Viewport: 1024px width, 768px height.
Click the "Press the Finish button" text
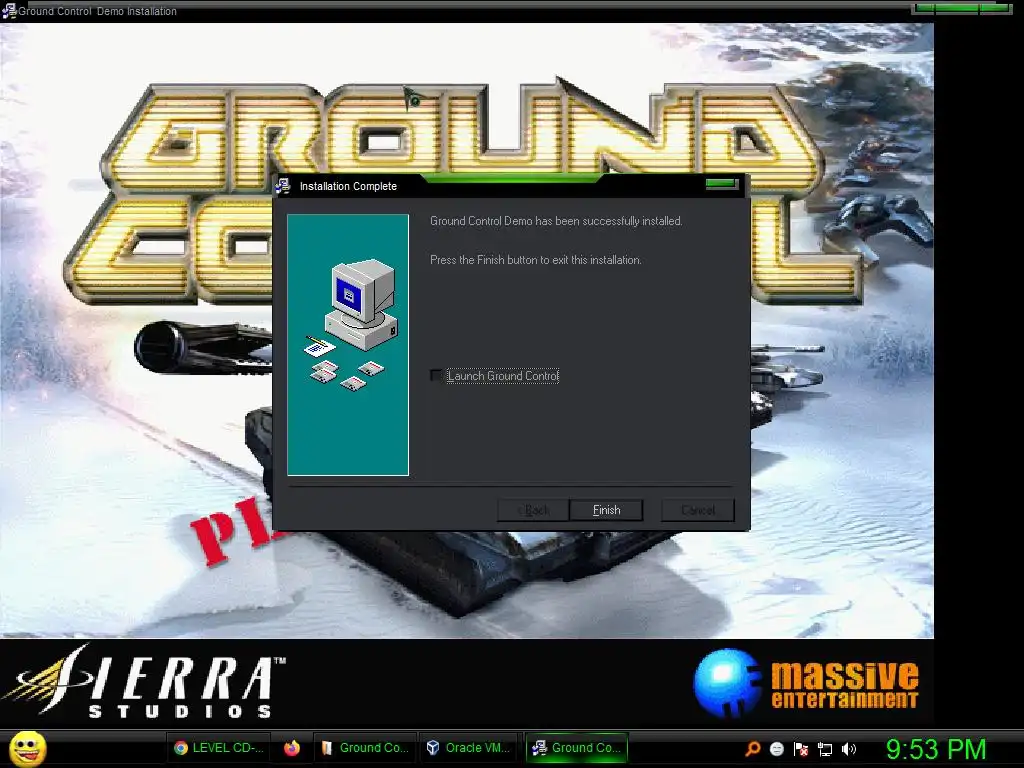click(536, 260)
